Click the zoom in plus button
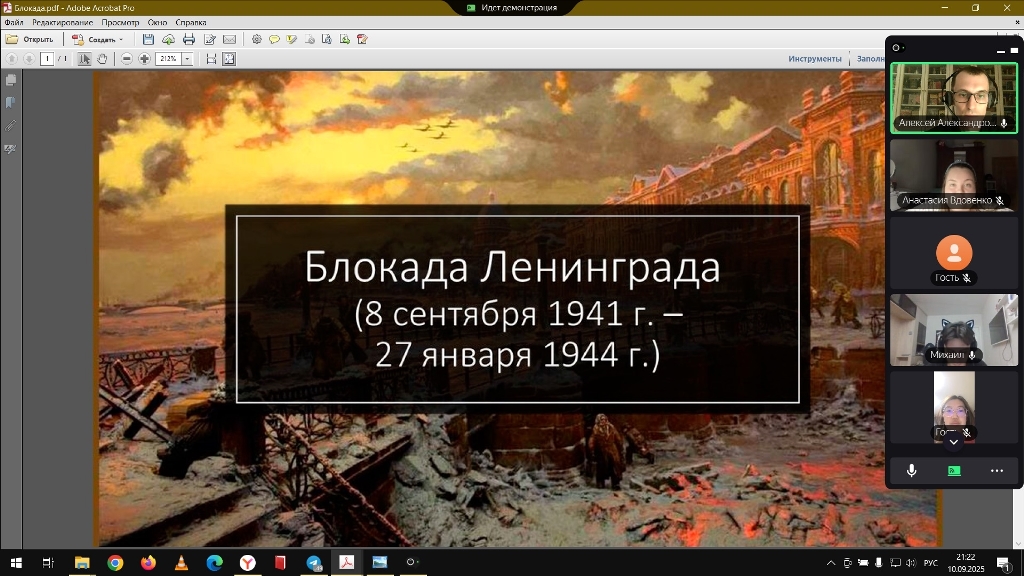Screen dimensions: 1024x576 (144, 59)
